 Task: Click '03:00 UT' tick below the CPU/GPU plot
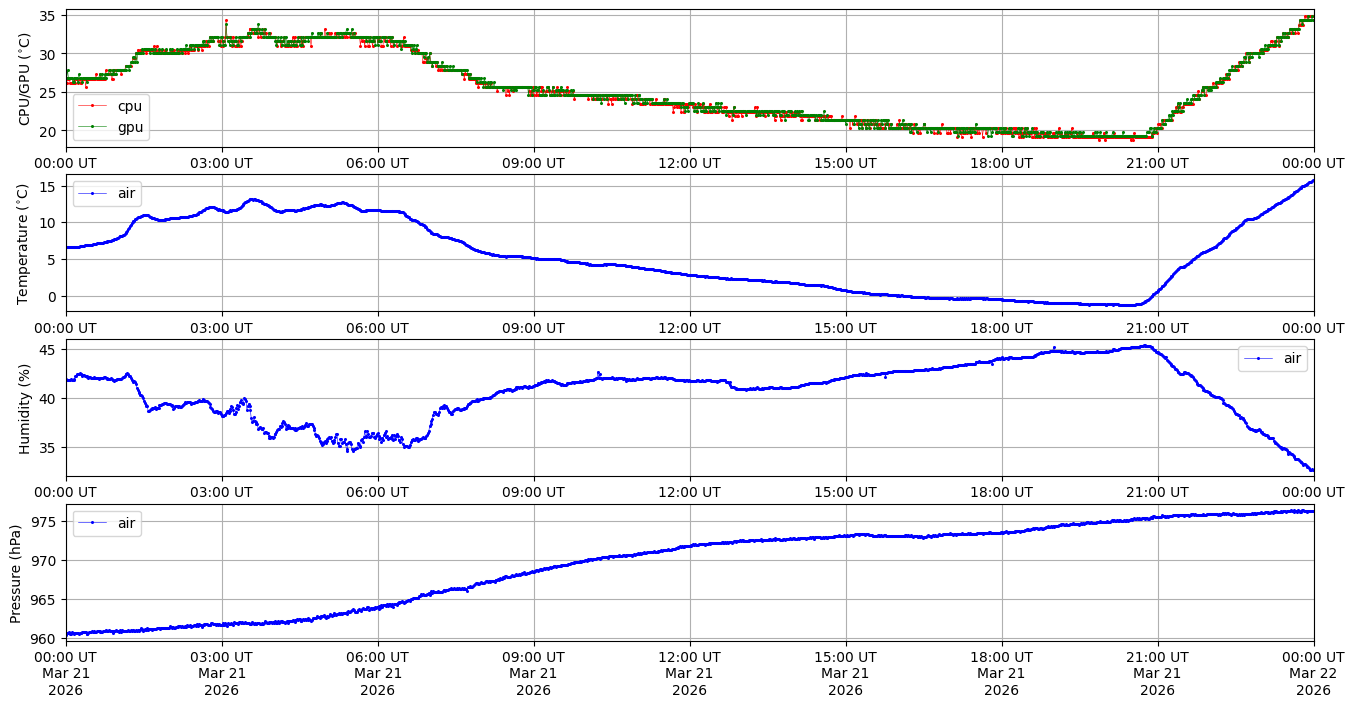pos(222,163)
